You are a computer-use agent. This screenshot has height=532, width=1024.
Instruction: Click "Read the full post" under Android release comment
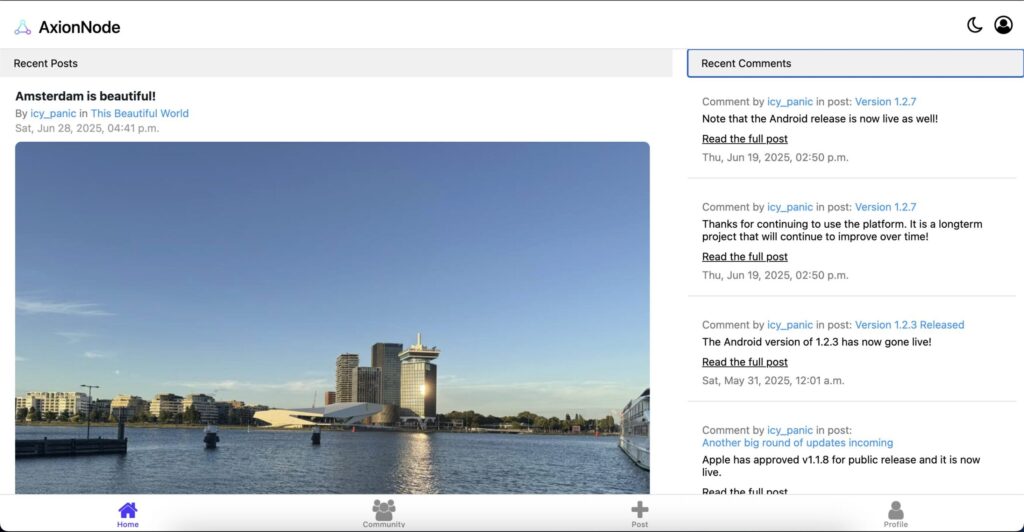744,139
